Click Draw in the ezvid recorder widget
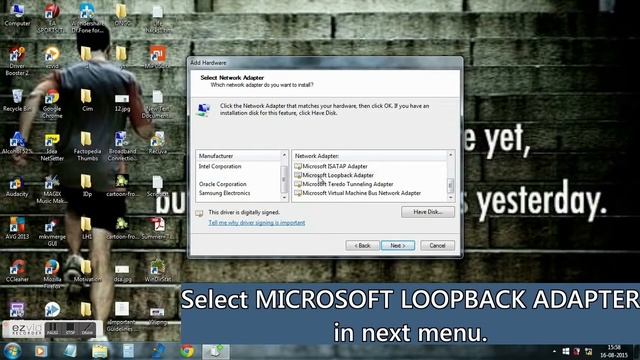This screenshot has height=360, width=640. click(87, 329)
